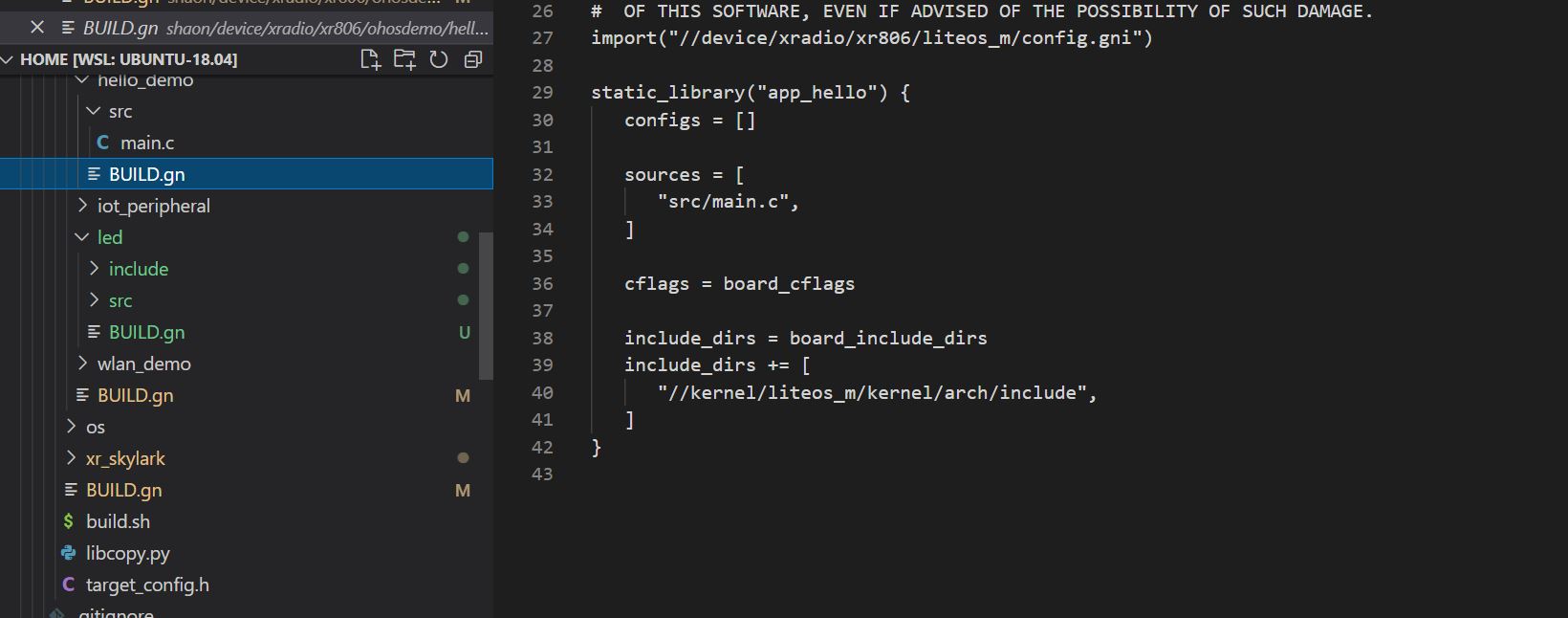The width and height of the screenshot is (1568, 618).
Task: Open main.c via its C file icon
Action: tap(103, 143)
